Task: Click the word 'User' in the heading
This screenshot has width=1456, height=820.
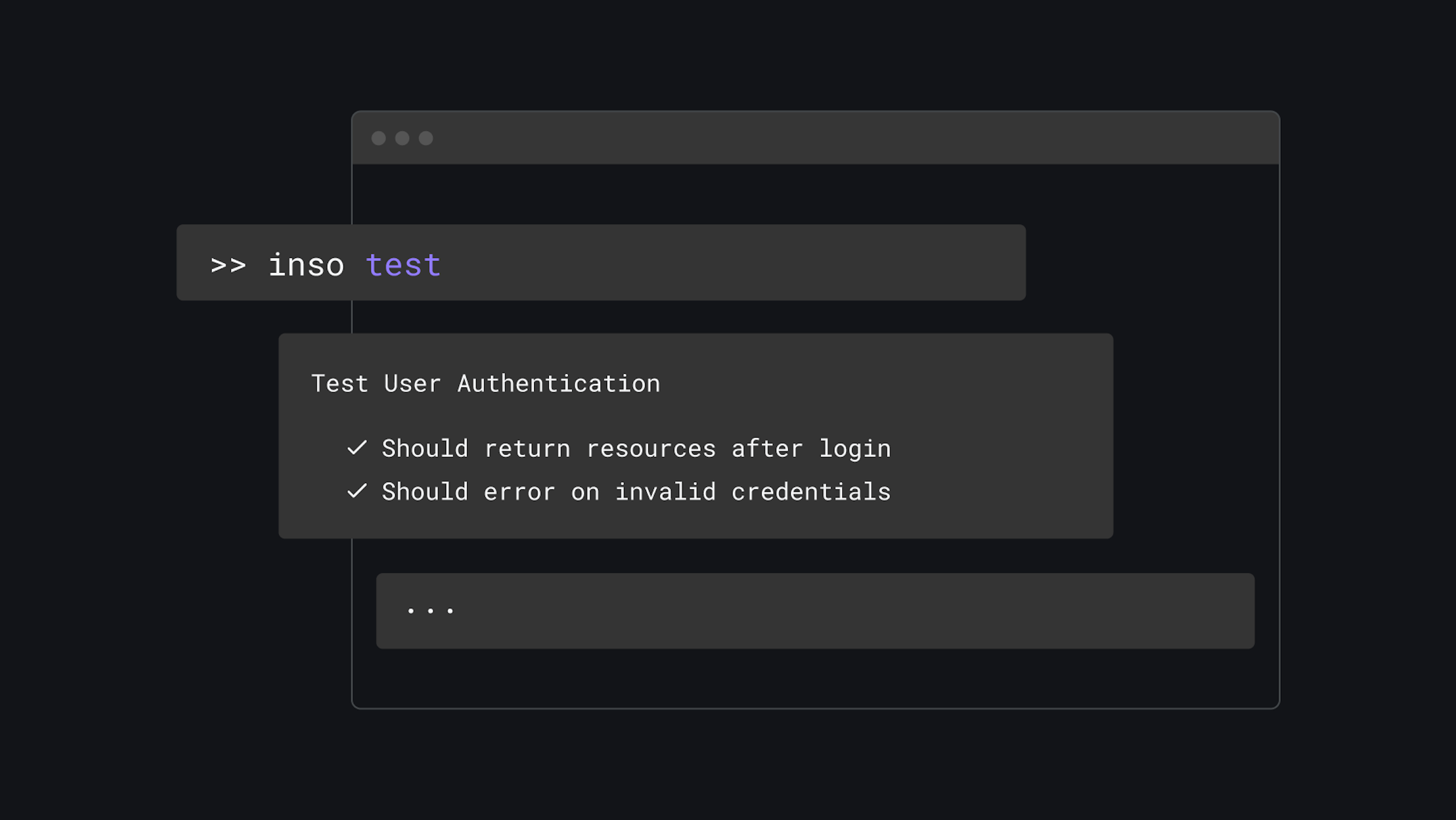Action: pyautogui.click(x=412, y=384)
